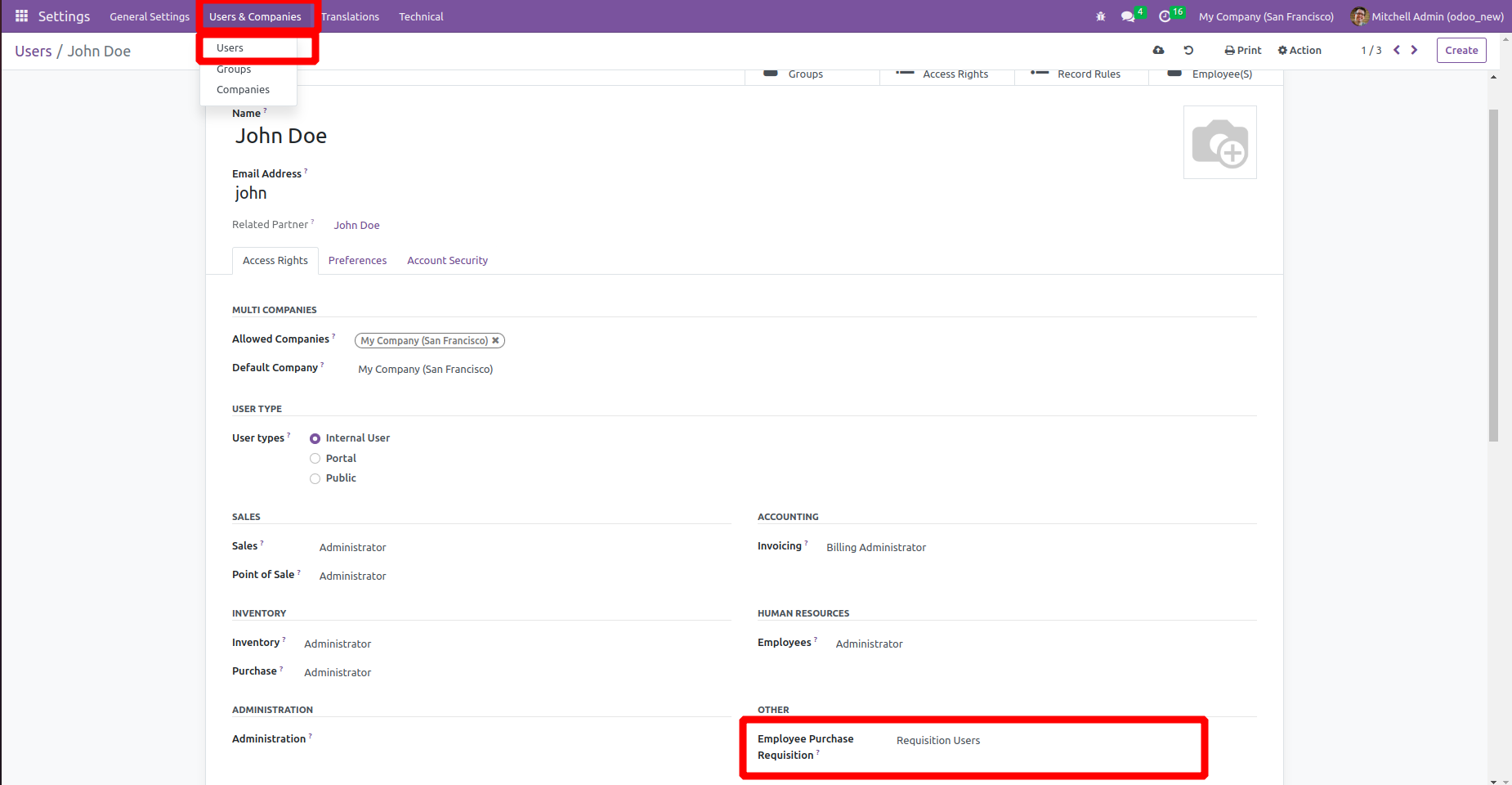Open the John Doe related partner link
Screen dimensions: 1512x785
(x=356, y=225)
